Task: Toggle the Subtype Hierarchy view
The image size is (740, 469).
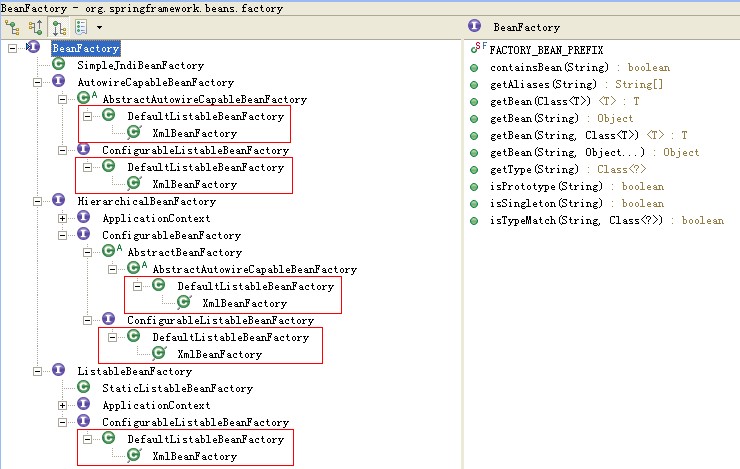Action: [x=59, y=28]
